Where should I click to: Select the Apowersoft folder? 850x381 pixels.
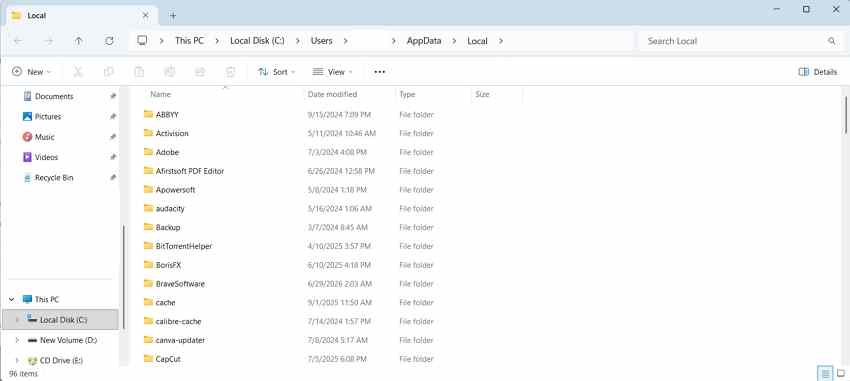point(175,190)
